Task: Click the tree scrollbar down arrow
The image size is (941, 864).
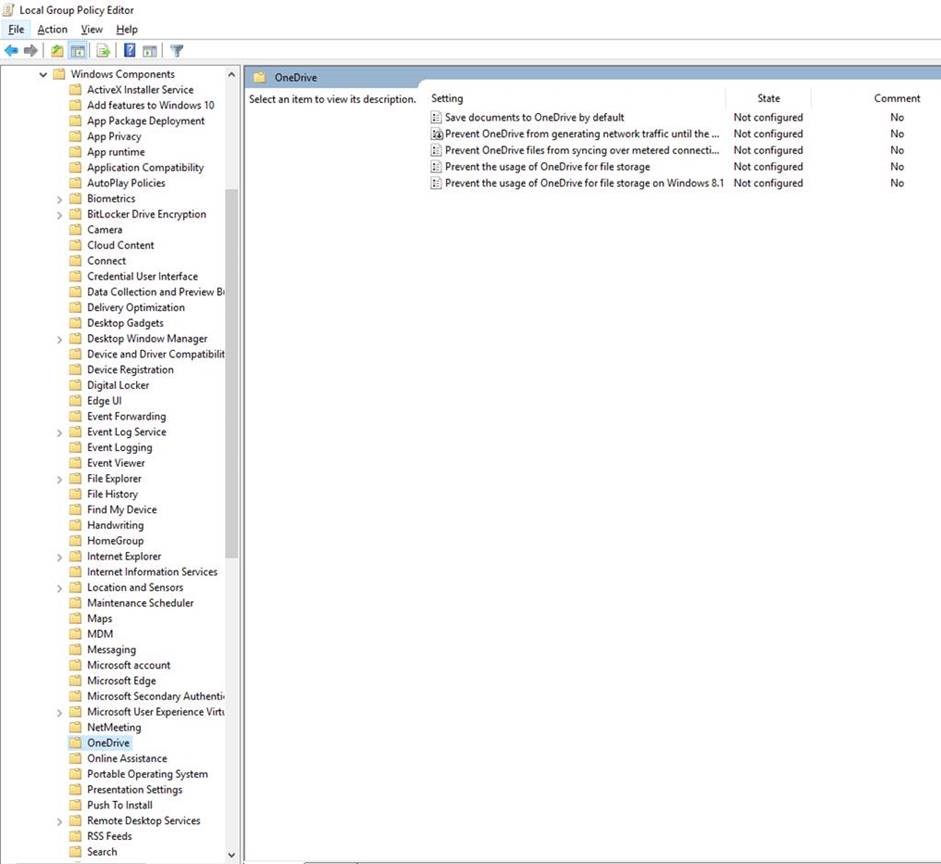Action: pos(232,854)
